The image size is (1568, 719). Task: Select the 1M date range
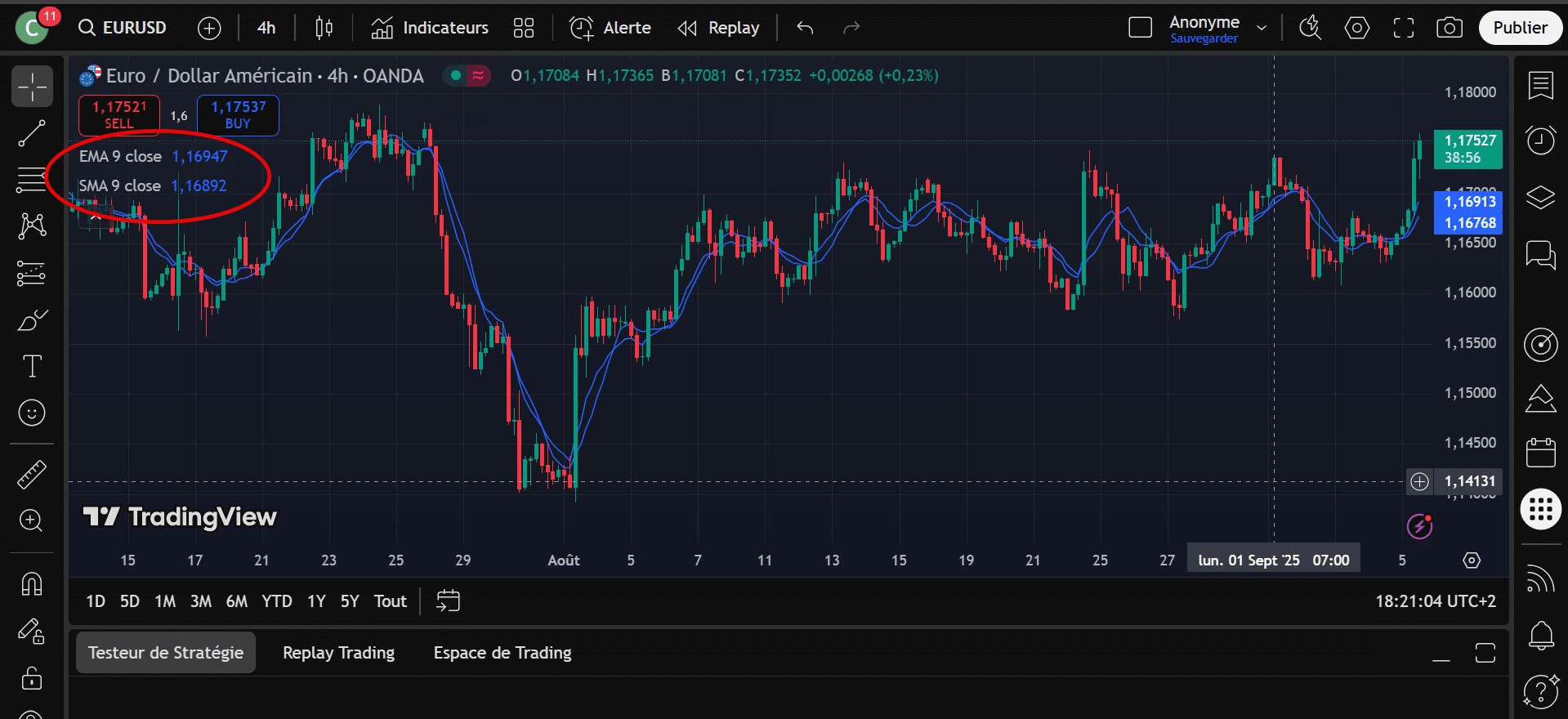[x=165, y=601]
